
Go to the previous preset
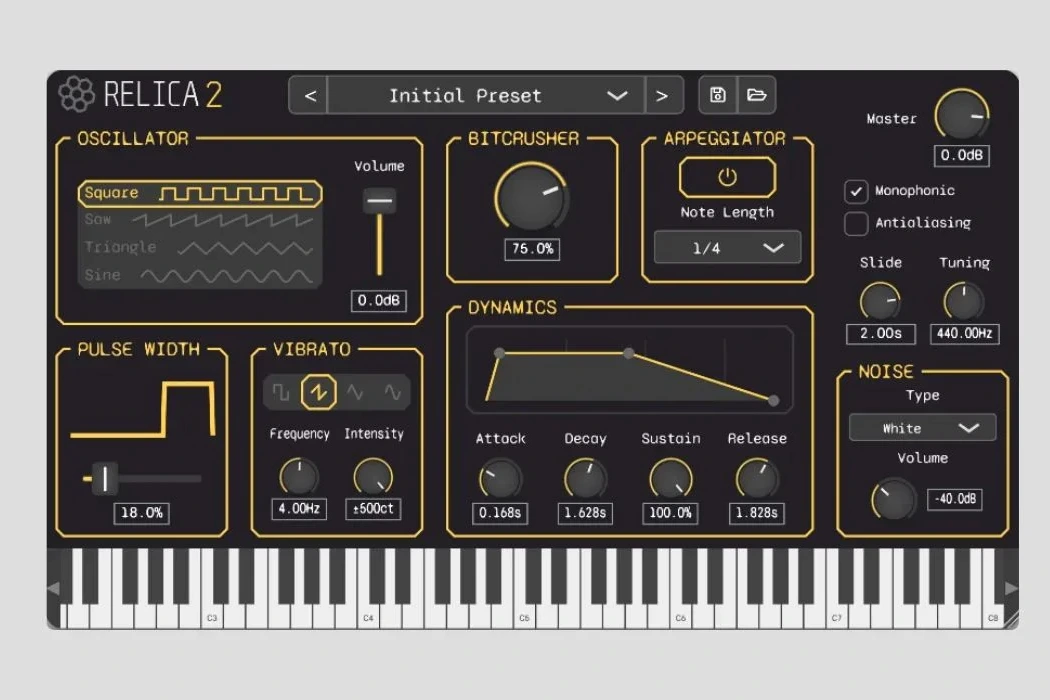(308, 95)
